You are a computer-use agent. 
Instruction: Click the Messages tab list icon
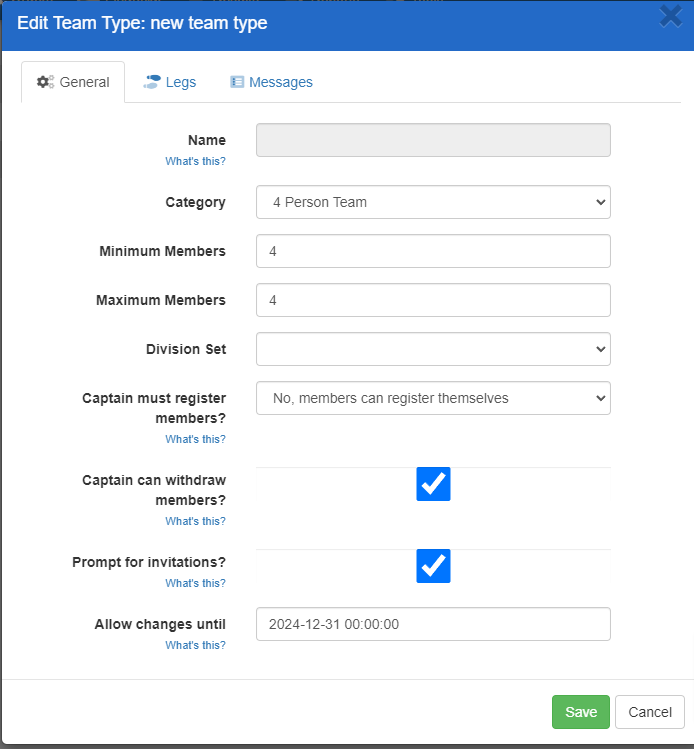[x=237, y=82]
